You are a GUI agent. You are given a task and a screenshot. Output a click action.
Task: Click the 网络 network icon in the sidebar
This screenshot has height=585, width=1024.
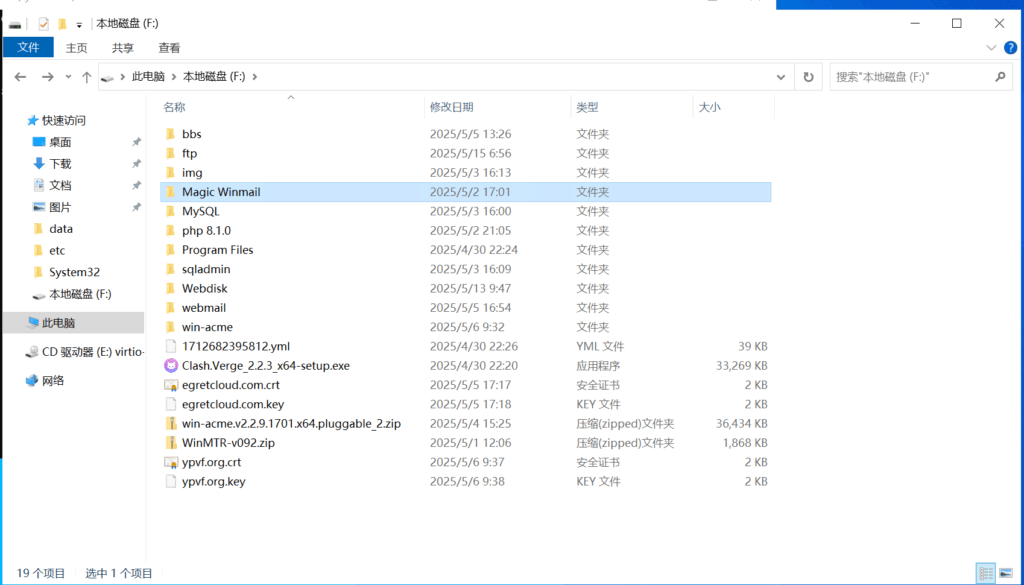(x=31, y=380)
